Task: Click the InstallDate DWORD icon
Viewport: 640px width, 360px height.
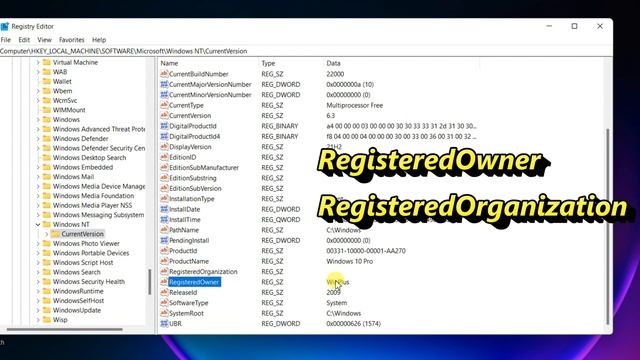Action: (164, 209)
